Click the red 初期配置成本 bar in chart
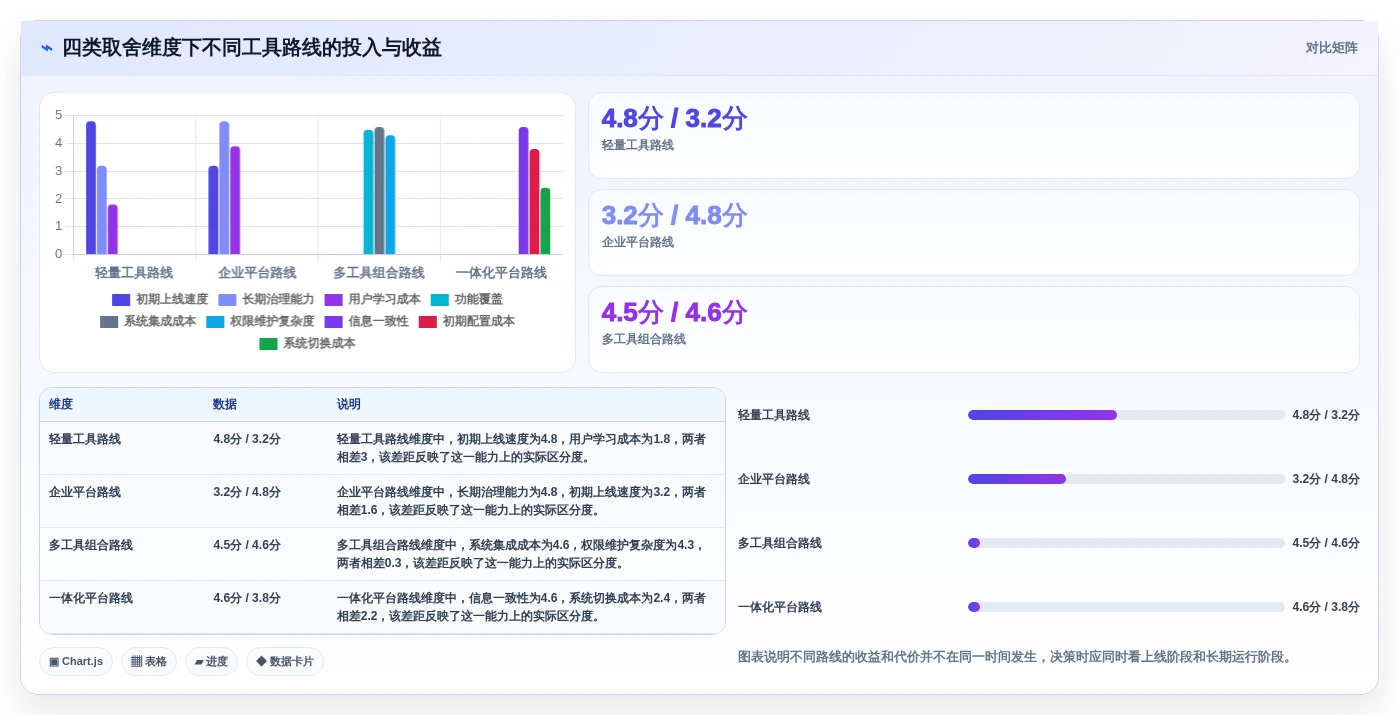Image resolution: width=1399 pixels, height=715 pixels. pyautogui.click(x=534, y=202)
